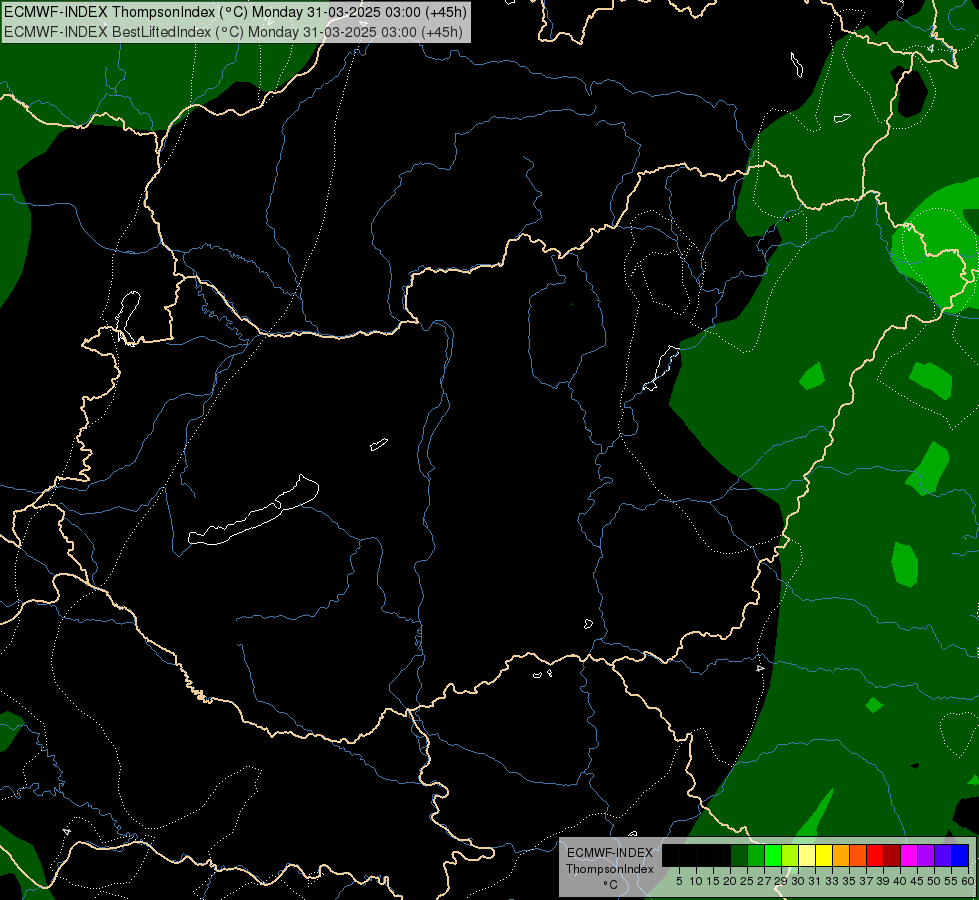The width and height of the screenshot is (979, 900).
Task: Click the legend value 20
Action: coord(730,881)
